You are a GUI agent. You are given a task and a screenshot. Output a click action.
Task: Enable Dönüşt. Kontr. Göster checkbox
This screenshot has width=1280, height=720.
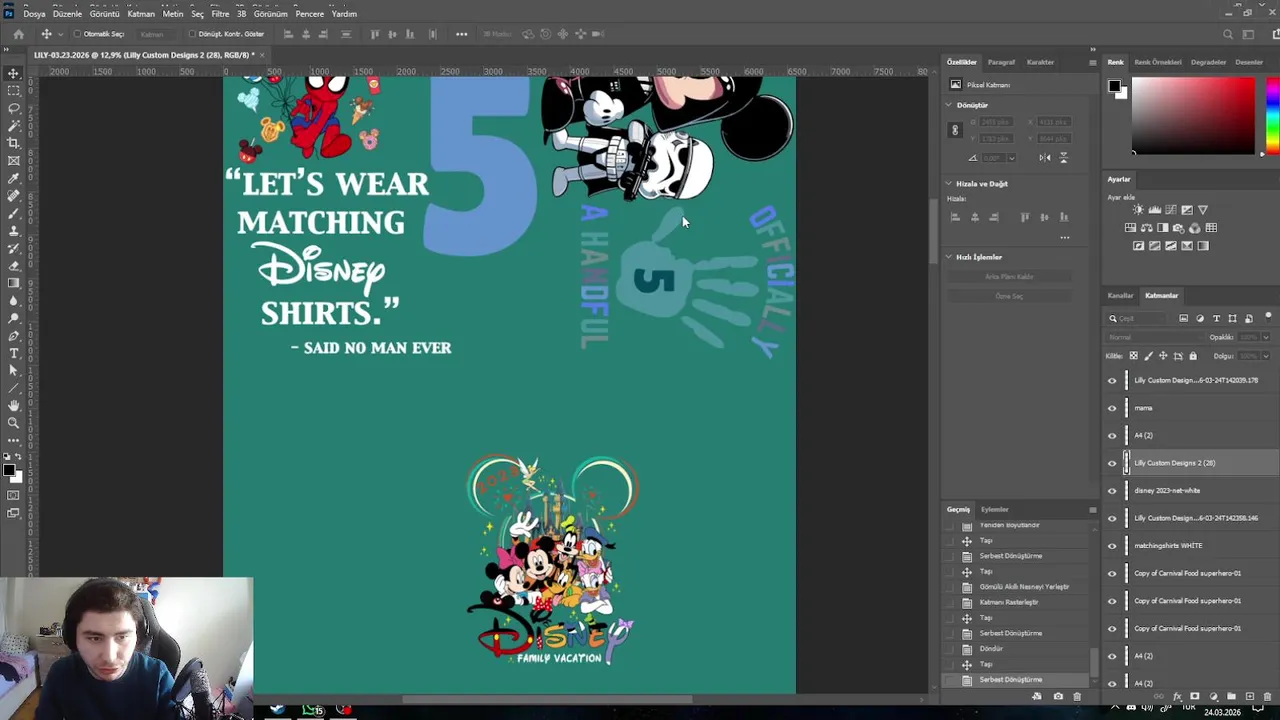[192, 34]
